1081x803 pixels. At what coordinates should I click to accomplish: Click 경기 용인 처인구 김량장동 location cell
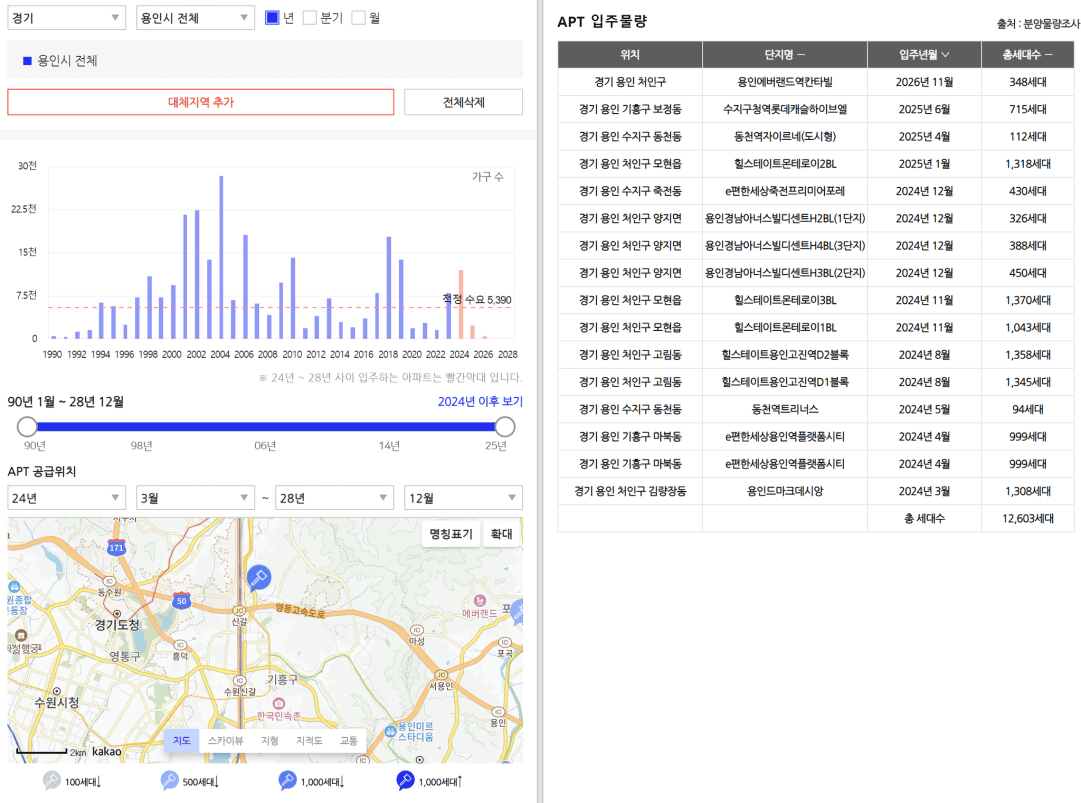click(x=629, y=491)
